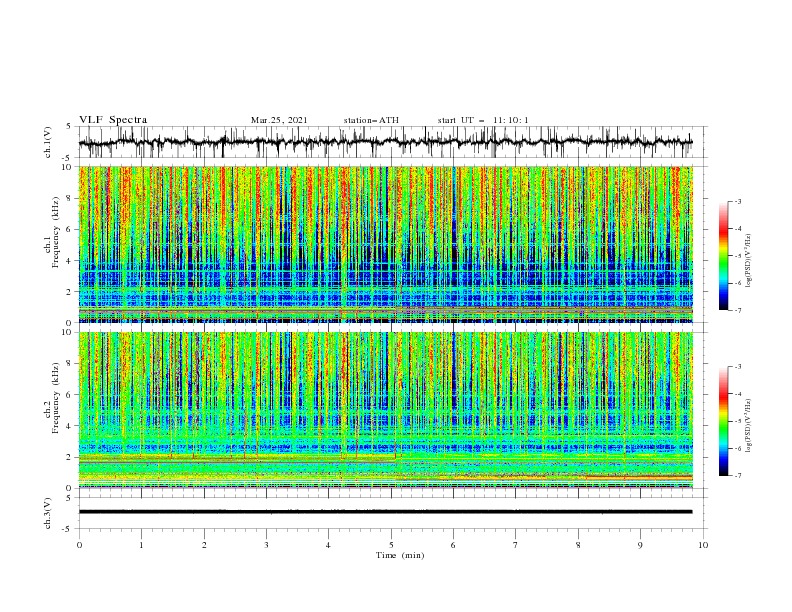Click the ch.1 PSD color scale bar
The height and width of the screenshot is (612, 792).
coord(724,256)
